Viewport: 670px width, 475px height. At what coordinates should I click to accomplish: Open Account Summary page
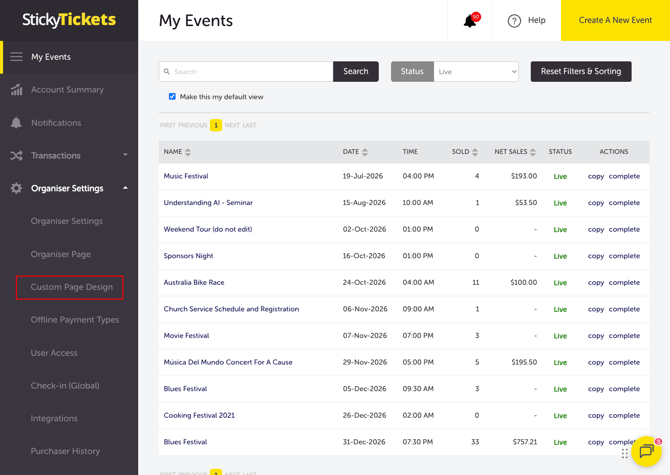(x=67, y=90)
